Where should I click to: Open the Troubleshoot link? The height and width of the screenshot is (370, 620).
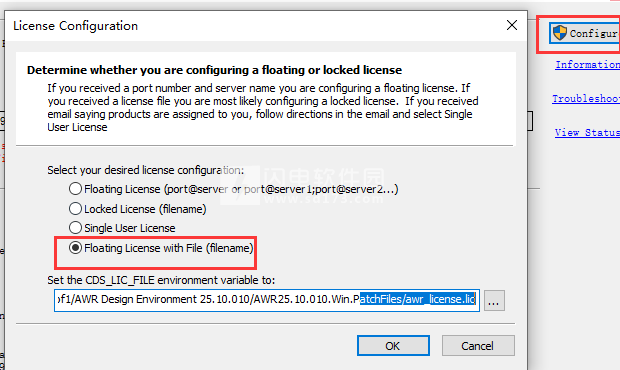[x=586, y=98]
